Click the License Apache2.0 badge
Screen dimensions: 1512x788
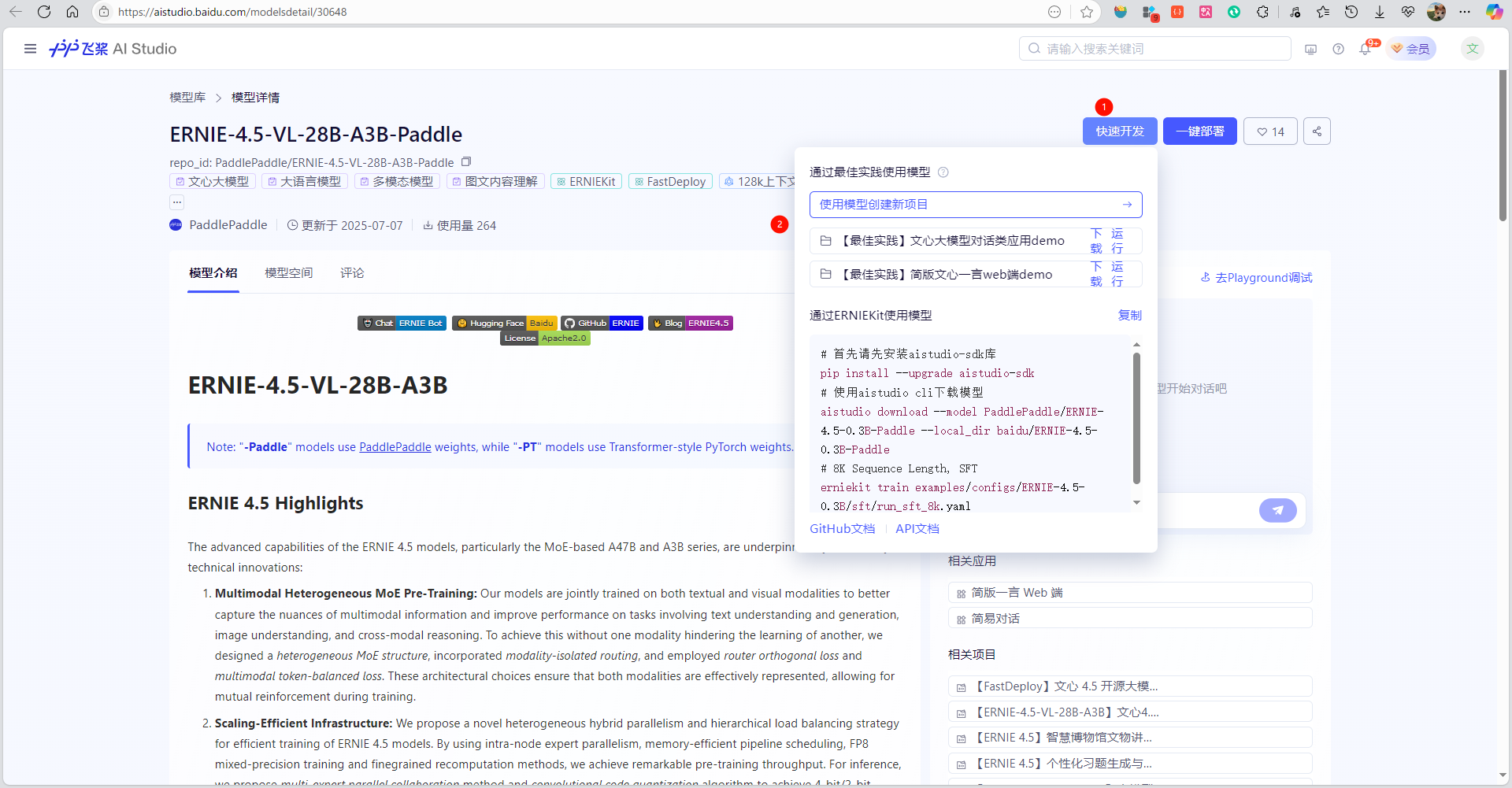545,339
